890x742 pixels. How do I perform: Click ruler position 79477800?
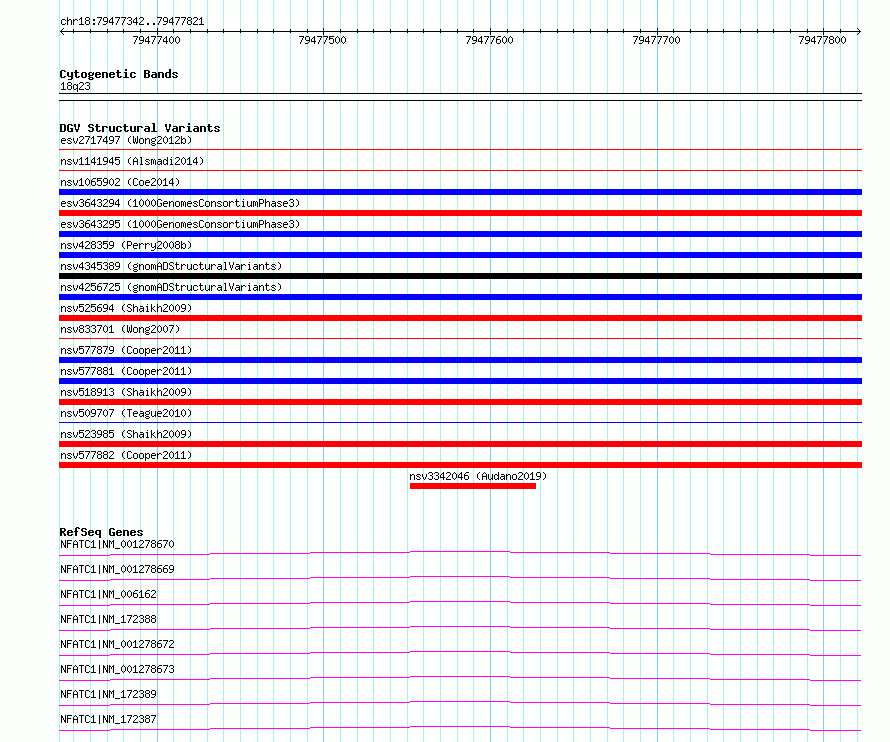pyautogui.click(x=822, y=40)
